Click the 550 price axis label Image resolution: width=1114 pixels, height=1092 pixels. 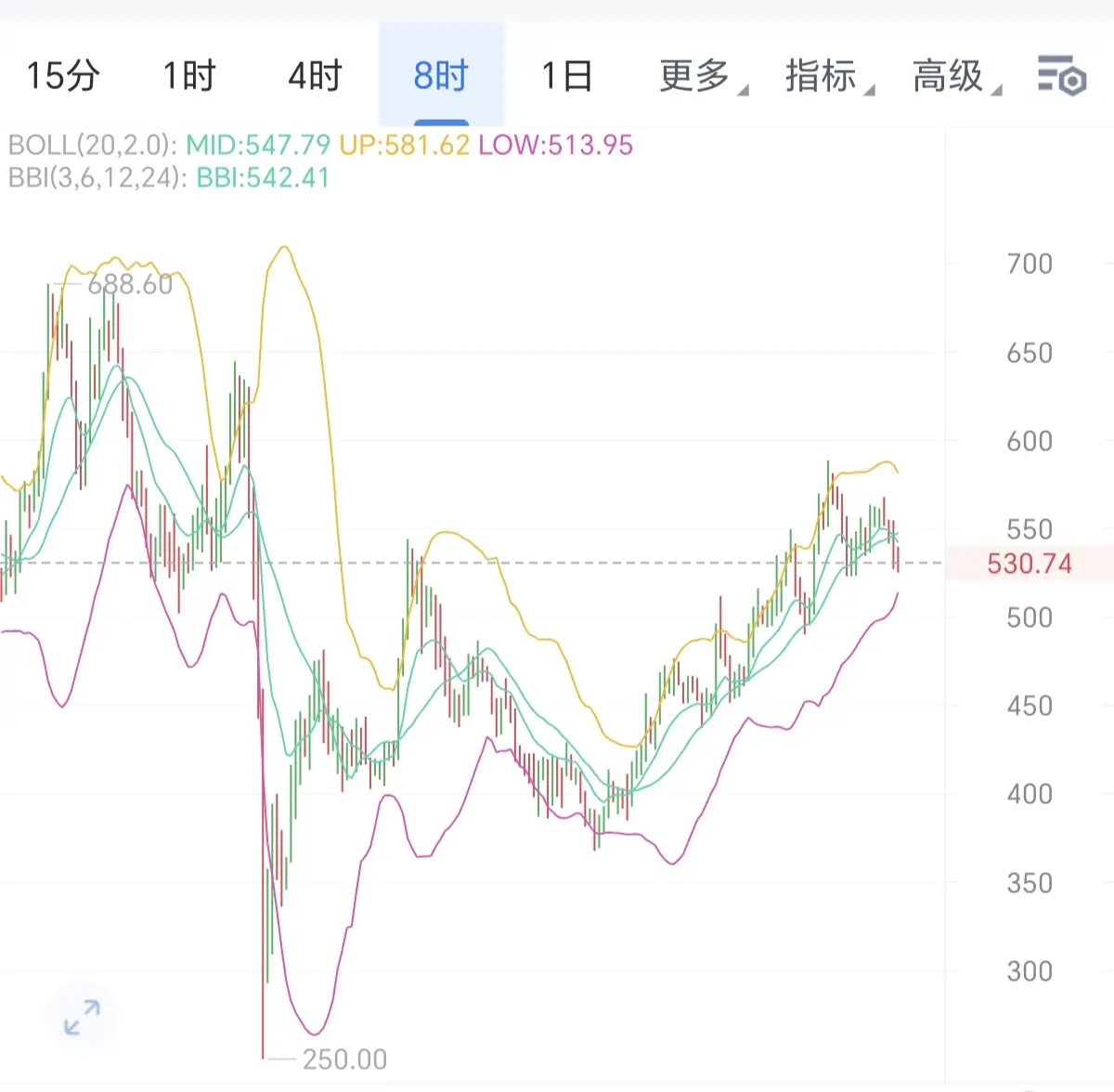1030,529
